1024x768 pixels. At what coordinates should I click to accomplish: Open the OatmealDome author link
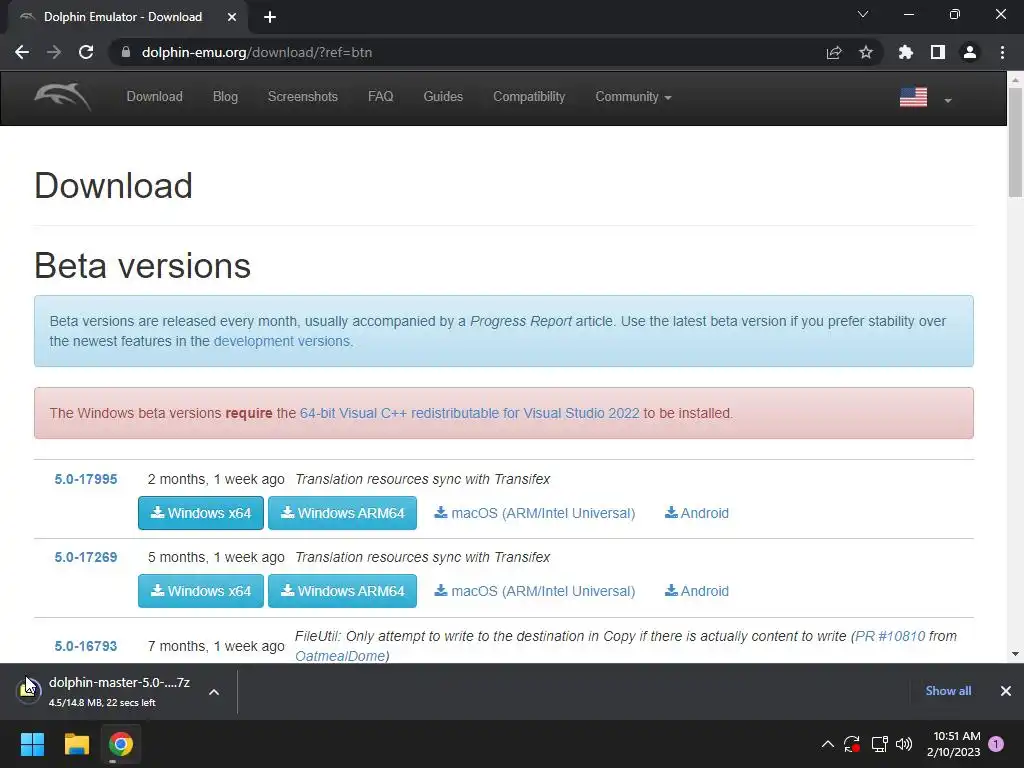(340, 656)
